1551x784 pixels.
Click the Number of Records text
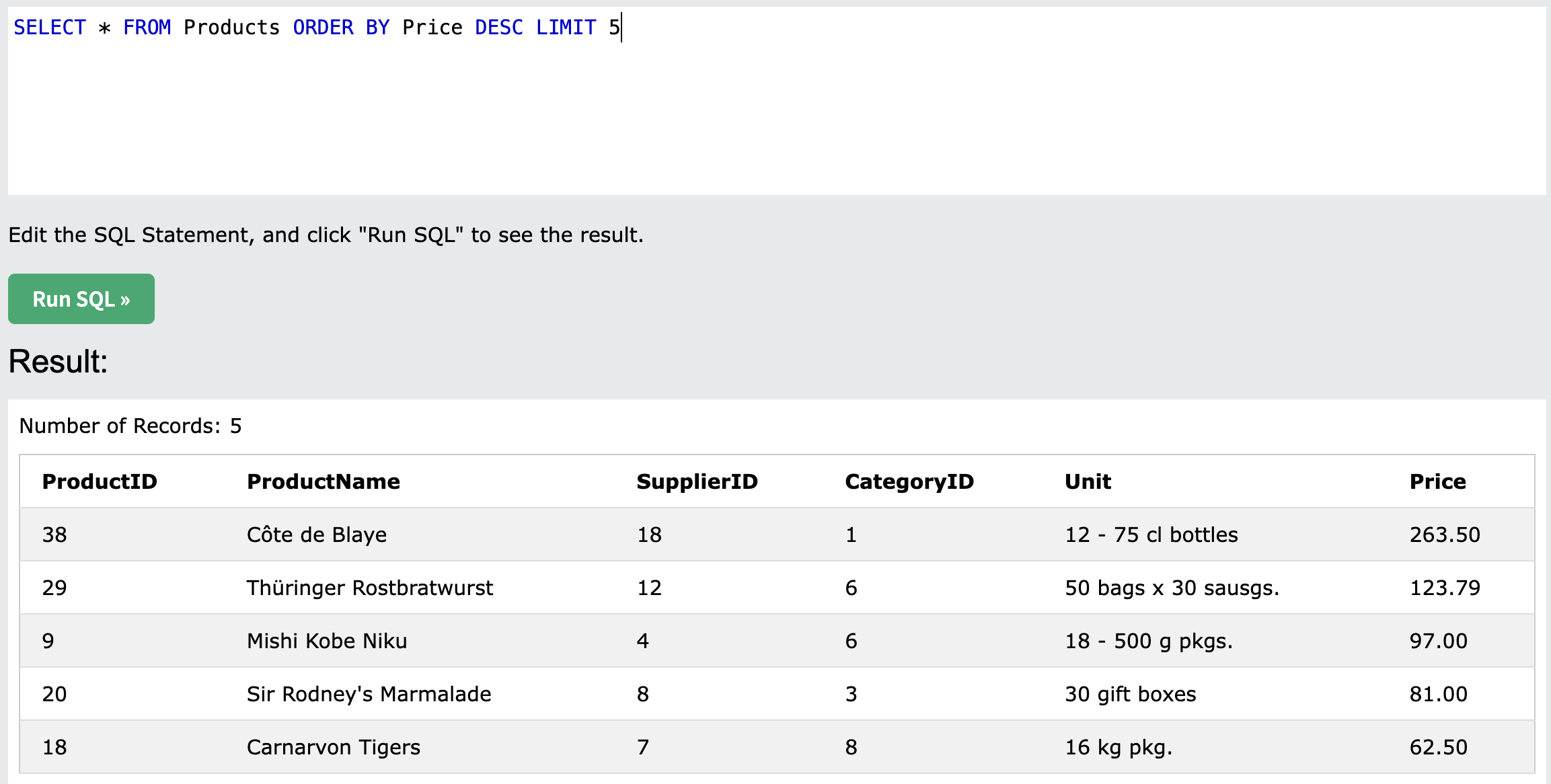[x=130, y=426]
